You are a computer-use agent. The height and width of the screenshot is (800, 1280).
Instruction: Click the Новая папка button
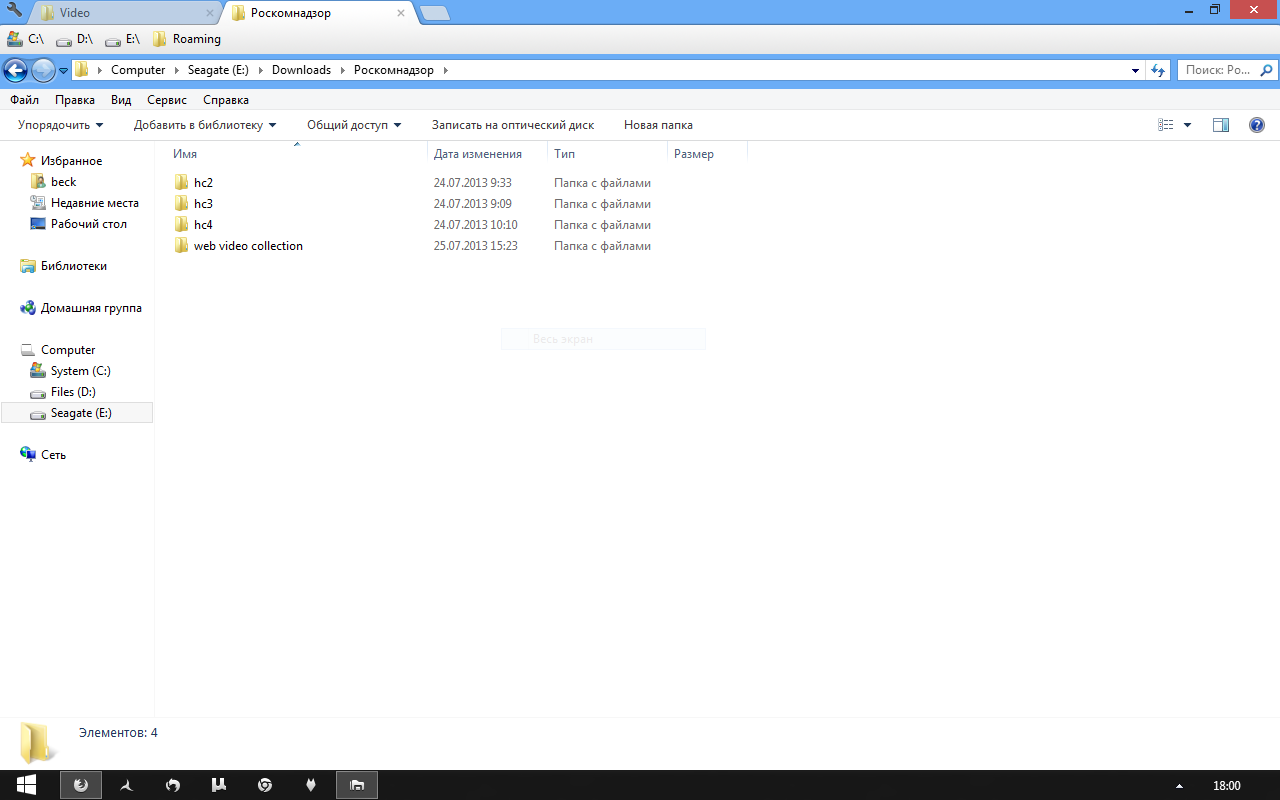[658, 125]
